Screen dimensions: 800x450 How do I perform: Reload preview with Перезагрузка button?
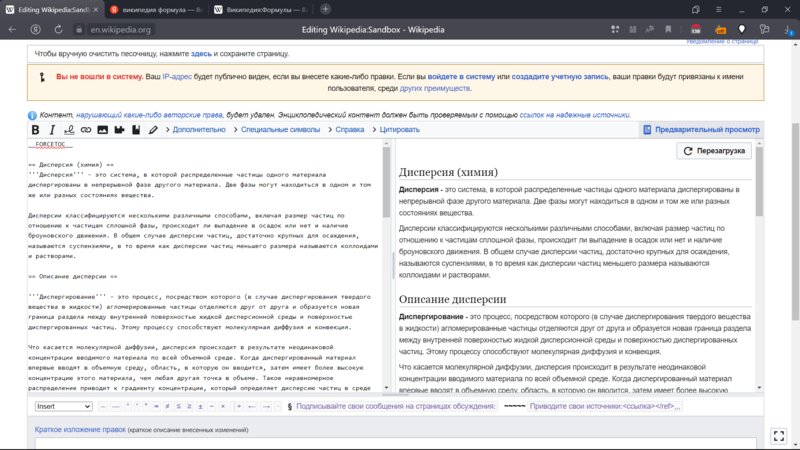click(714, 151)
